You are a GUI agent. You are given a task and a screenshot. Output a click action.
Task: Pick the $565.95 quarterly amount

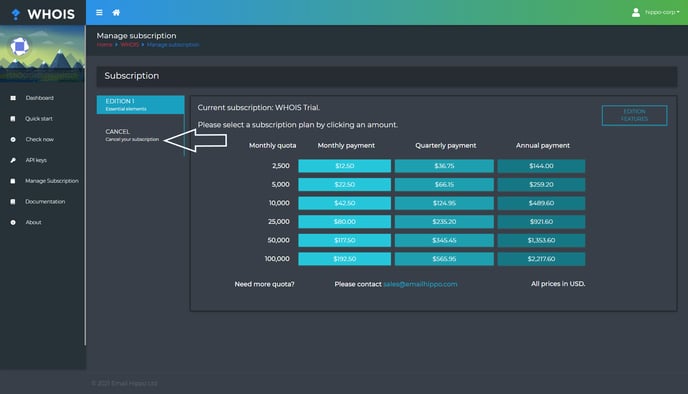[x=444, y=259]
